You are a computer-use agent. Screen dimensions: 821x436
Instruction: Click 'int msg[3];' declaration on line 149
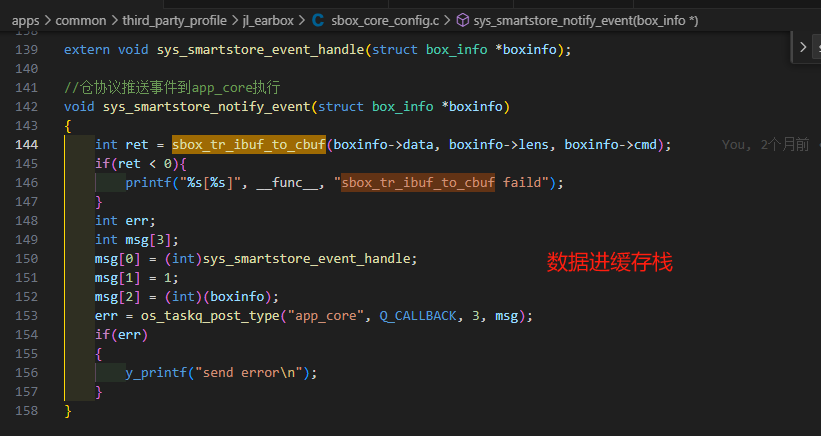(137, 240)
